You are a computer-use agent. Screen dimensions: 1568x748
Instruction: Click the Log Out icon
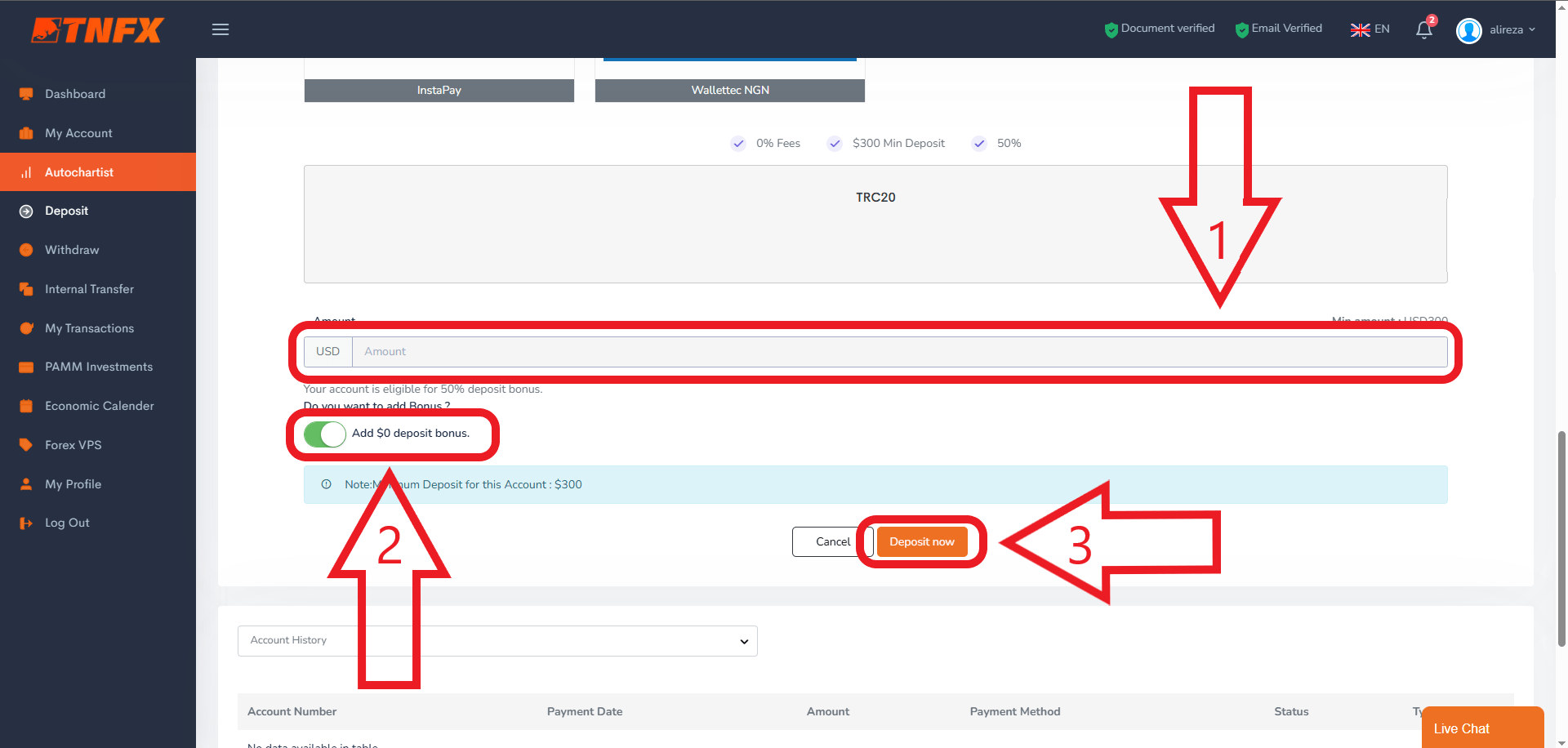point(26,523)
